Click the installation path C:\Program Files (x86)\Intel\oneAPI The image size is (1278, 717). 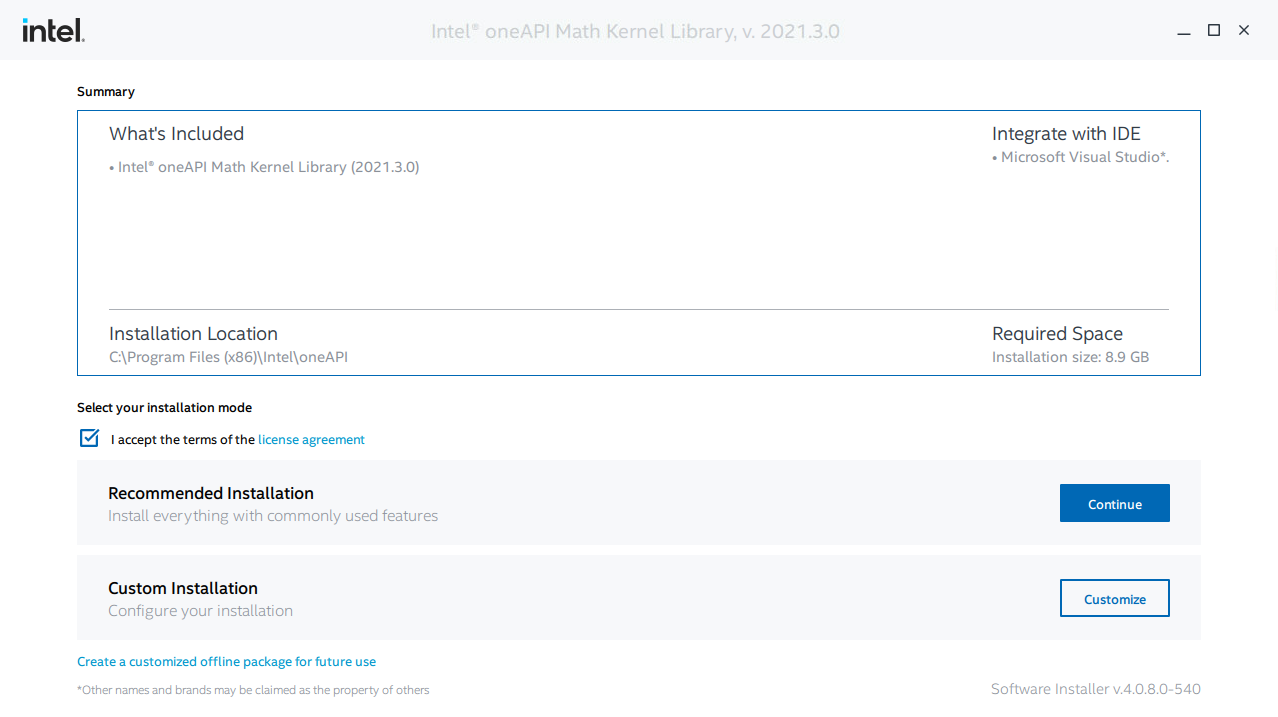pos(228,357)
